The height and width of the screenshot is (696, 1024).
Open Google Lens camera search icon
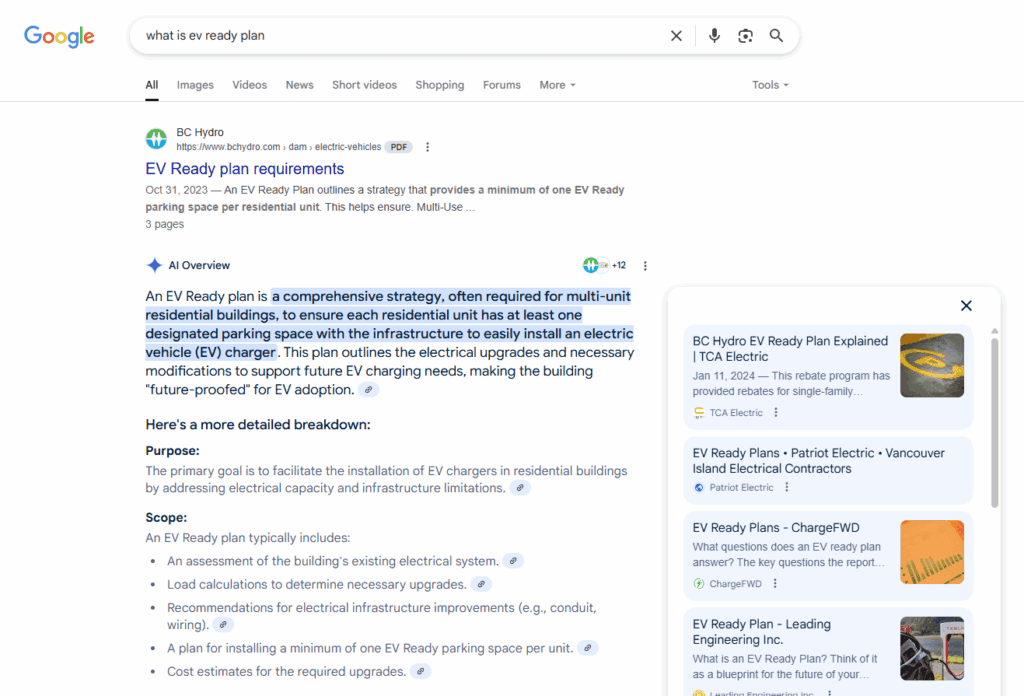pos(745,35)
